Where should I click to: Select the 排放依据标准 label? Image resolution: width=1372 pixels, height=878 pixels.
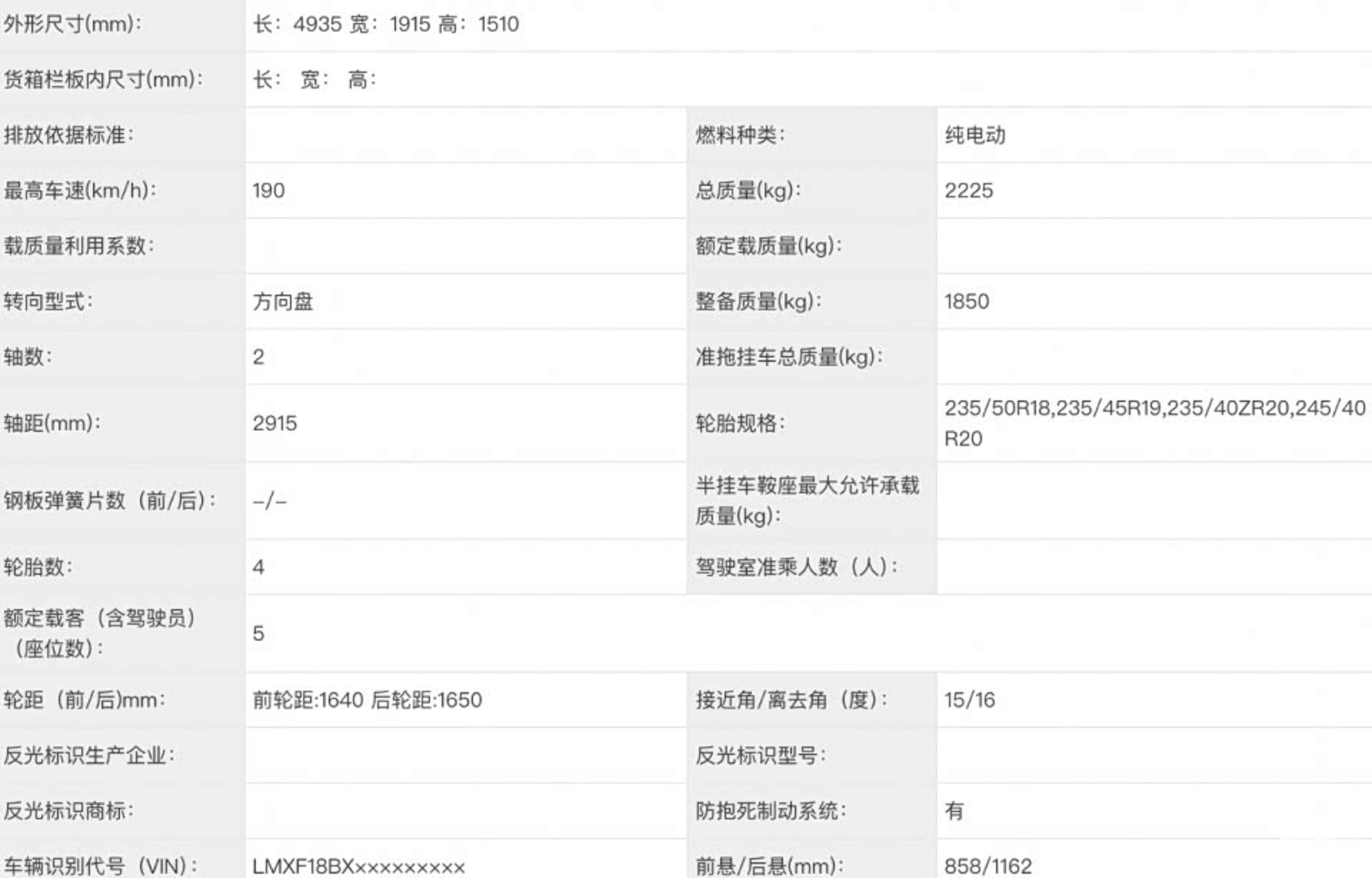(x=69, y=135)
